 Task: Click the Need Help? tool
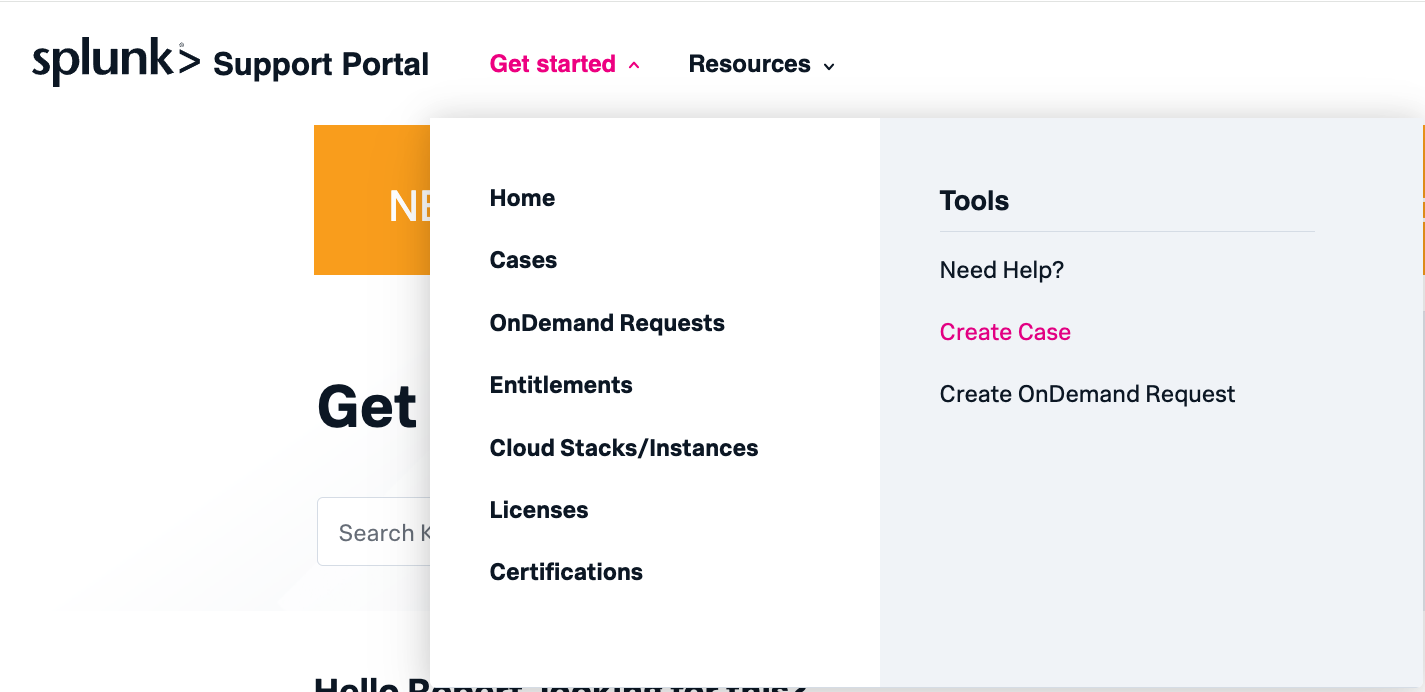click(x=1001, y=270)
